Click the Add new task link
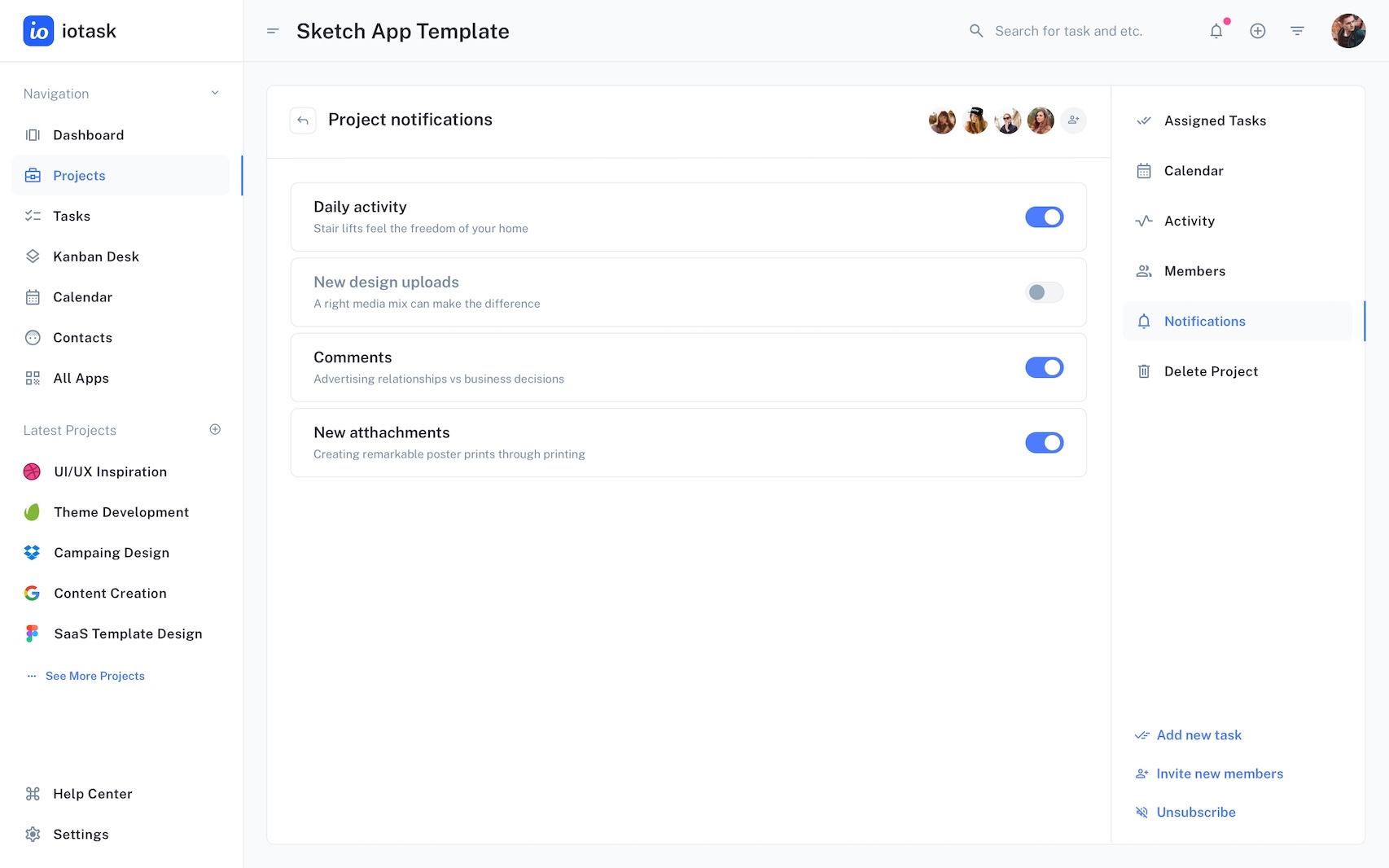Screen dimensions: 1389x868 (x=1198, y=735)
